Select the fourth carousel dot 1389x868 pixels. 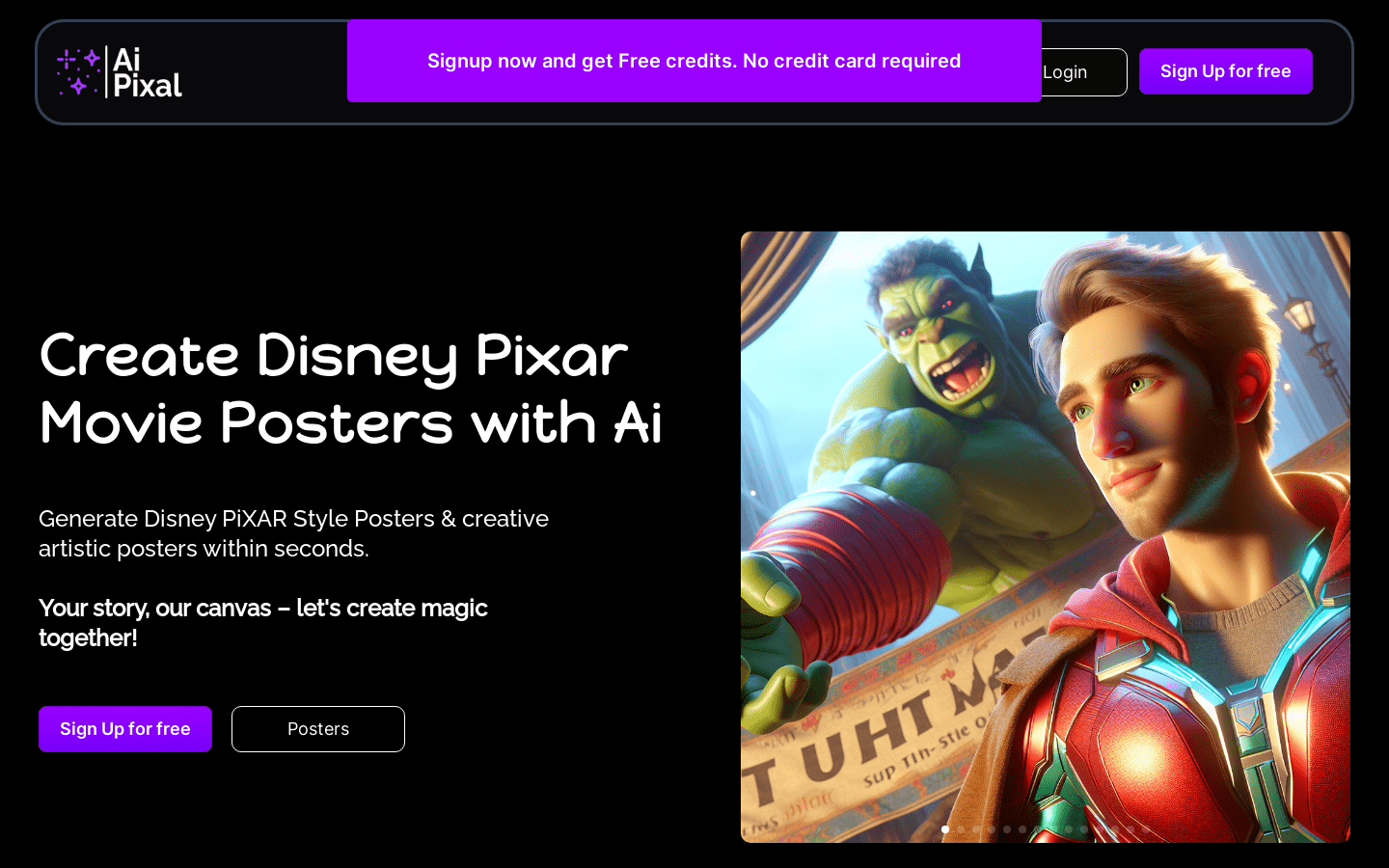coord(992,829)
